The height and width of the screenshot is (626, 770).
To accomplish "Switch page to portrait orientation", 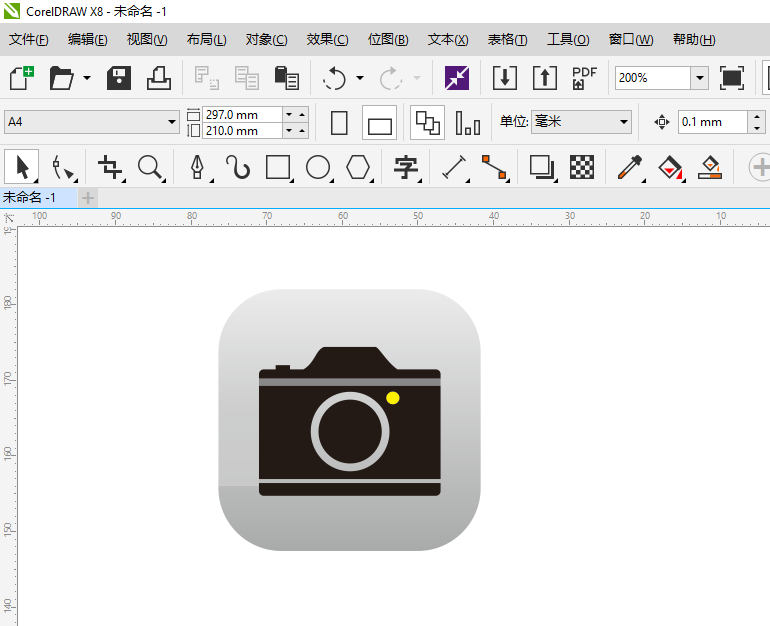I will [339, 123].
